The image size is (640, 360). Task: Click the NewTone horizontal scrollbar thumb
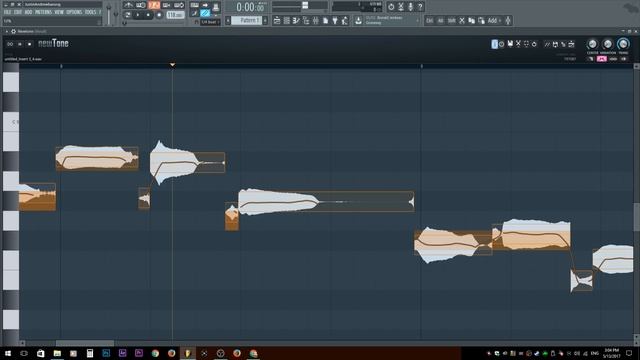[x=85, y=343]
